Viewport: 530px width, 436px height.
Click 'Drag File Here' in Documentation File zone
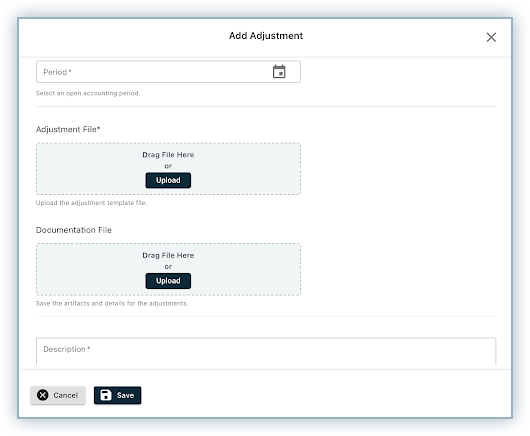(x=168, y=256)
